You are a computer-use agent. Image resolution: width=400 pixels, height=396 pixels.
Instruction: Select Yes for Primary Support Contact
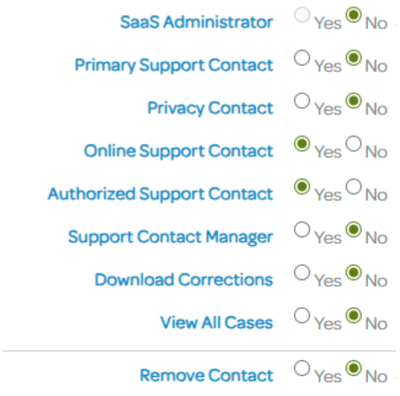(302, 58)
